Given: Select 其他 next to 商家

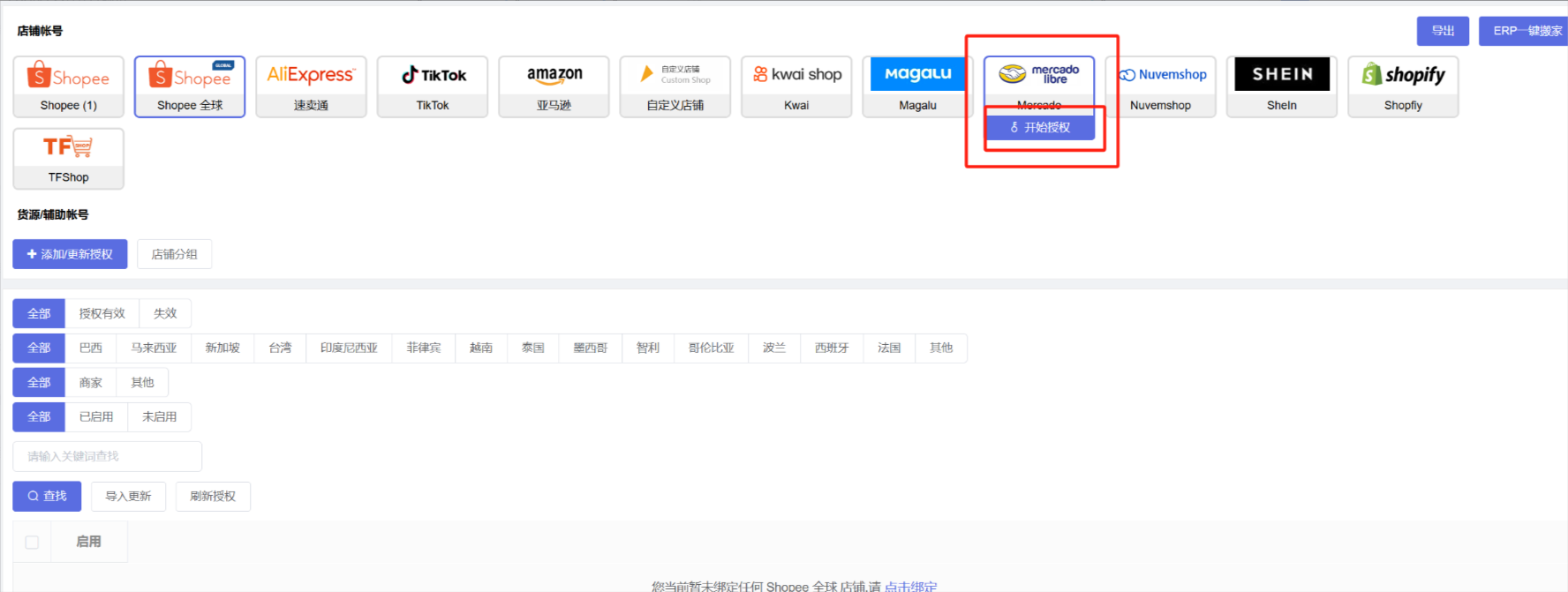Looking at the screenshot, I should coord(142,382).
